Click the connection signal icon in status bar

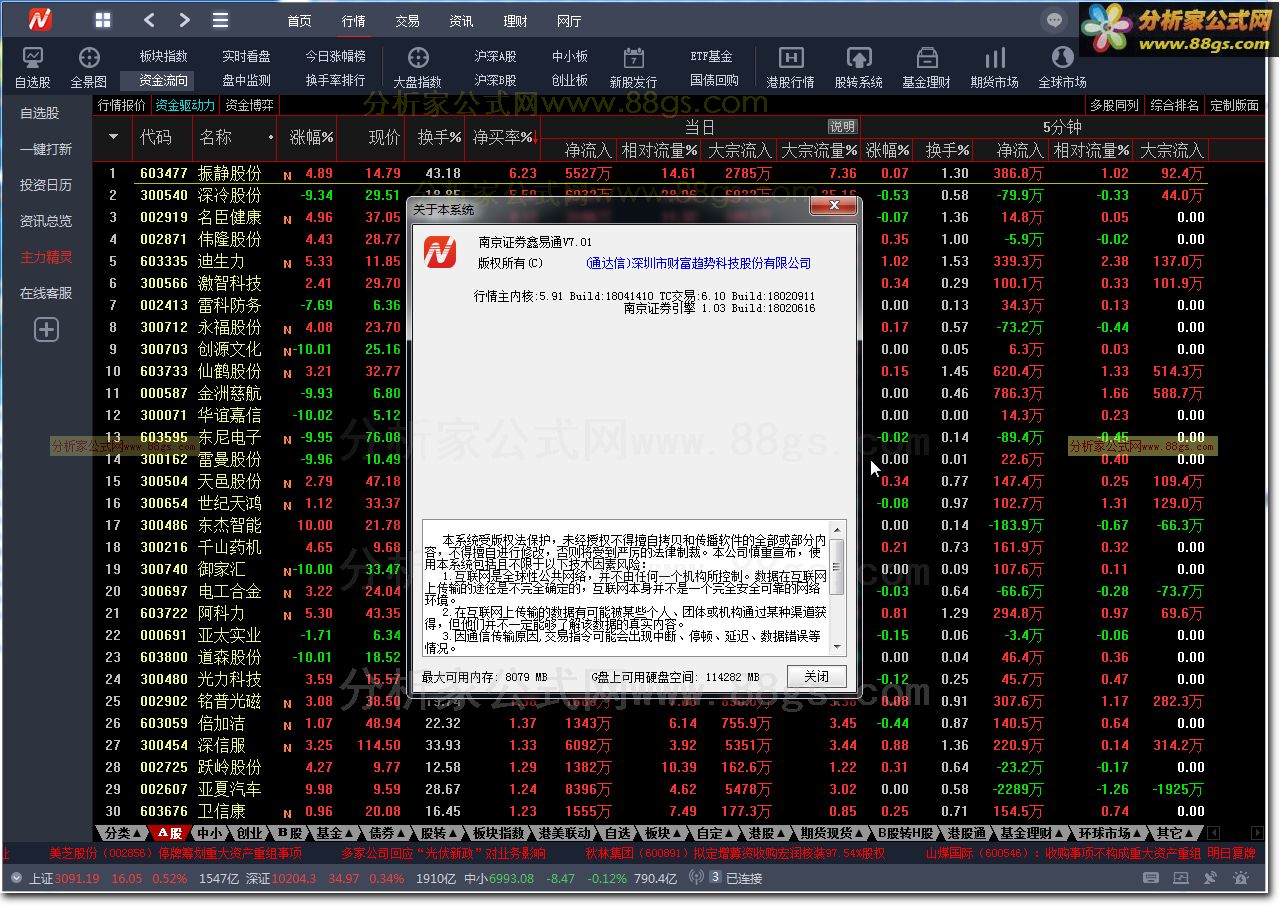[696, 878]
